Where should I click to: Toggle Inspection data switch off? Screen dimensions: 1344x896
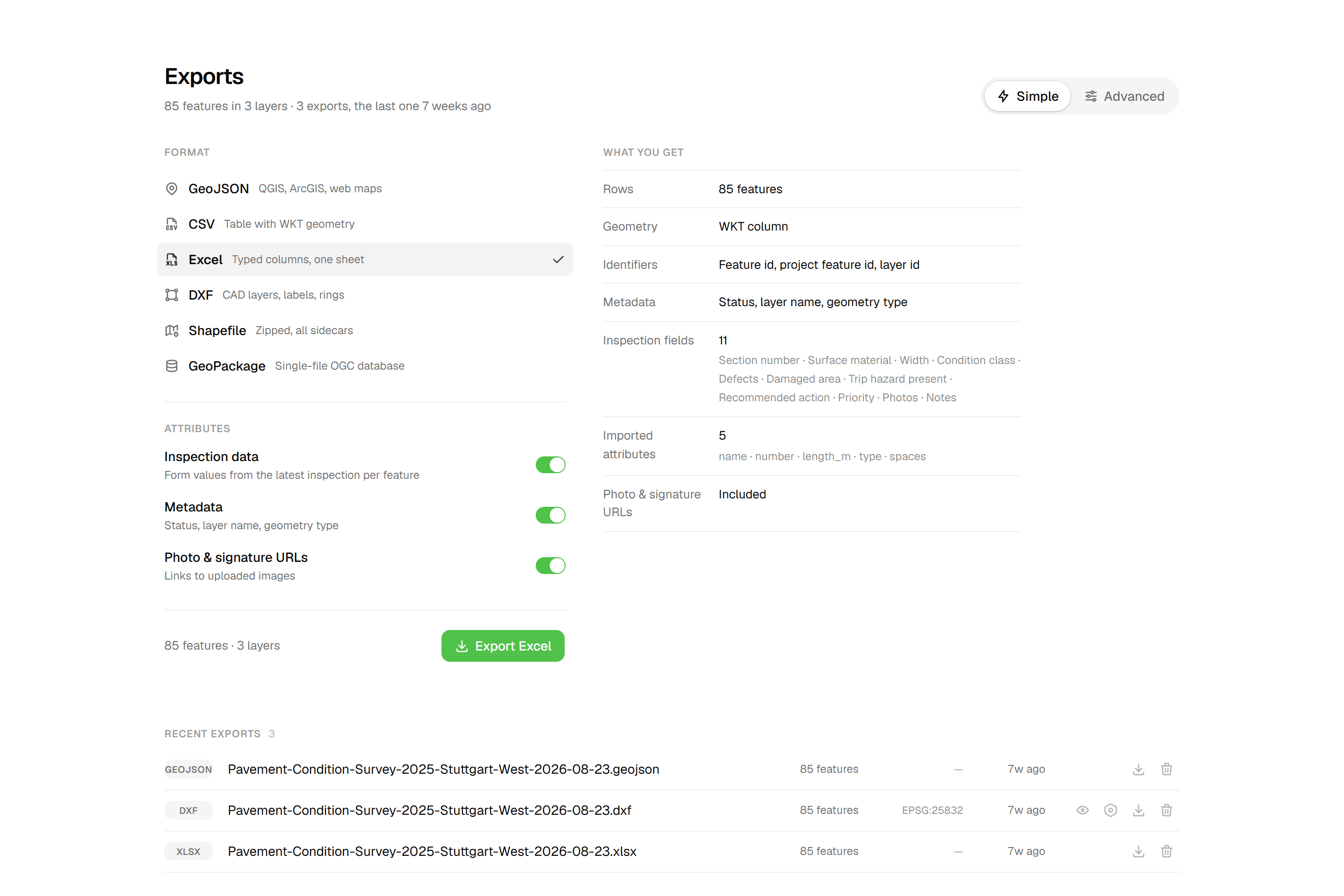[x=550, y=465]
